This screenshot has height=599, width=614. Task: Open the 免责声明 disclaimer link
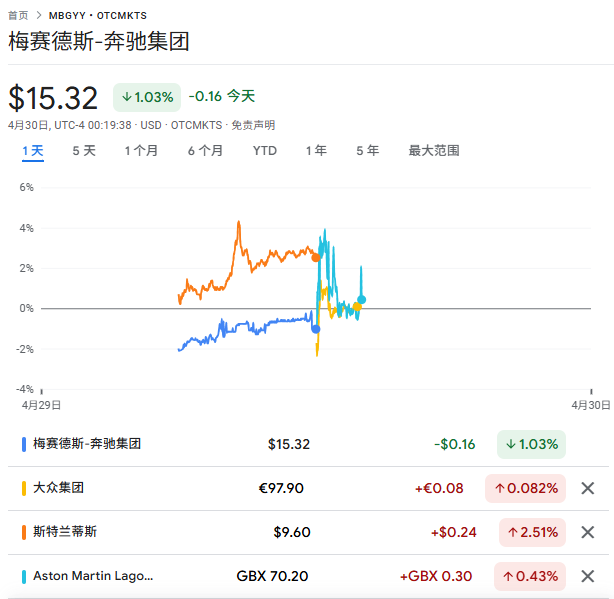click(253, 125)
